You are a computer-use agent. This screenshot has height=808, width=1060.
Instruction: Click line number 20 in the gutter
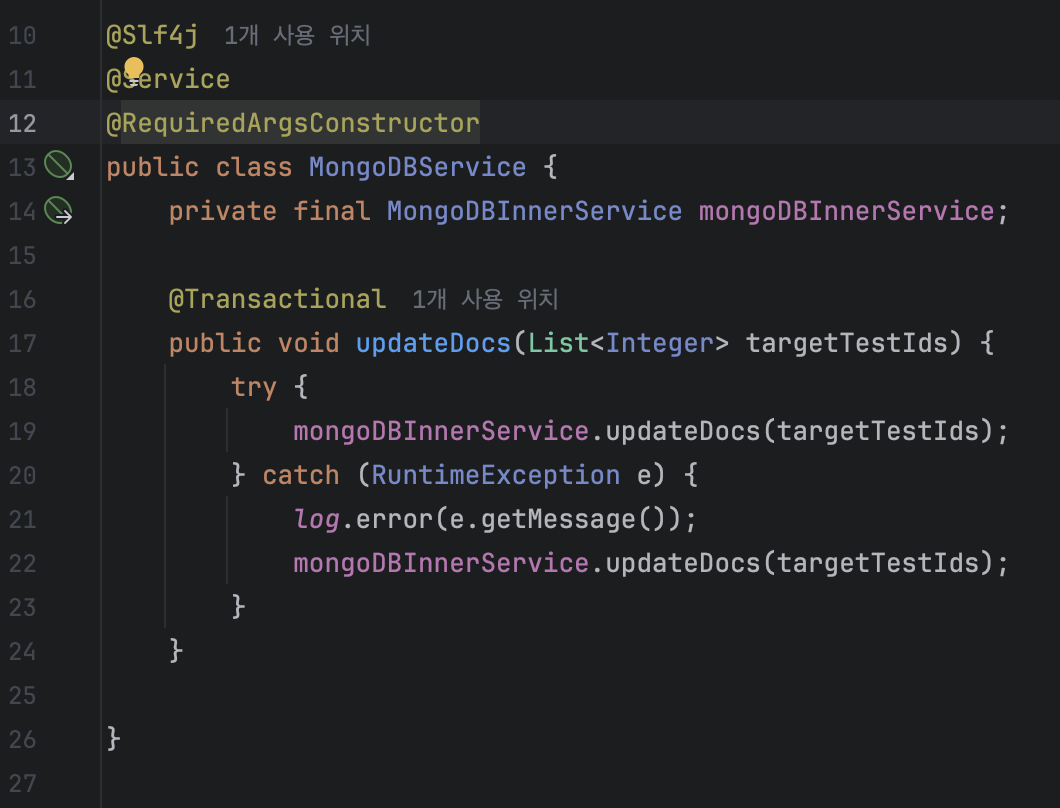[22, 475]
